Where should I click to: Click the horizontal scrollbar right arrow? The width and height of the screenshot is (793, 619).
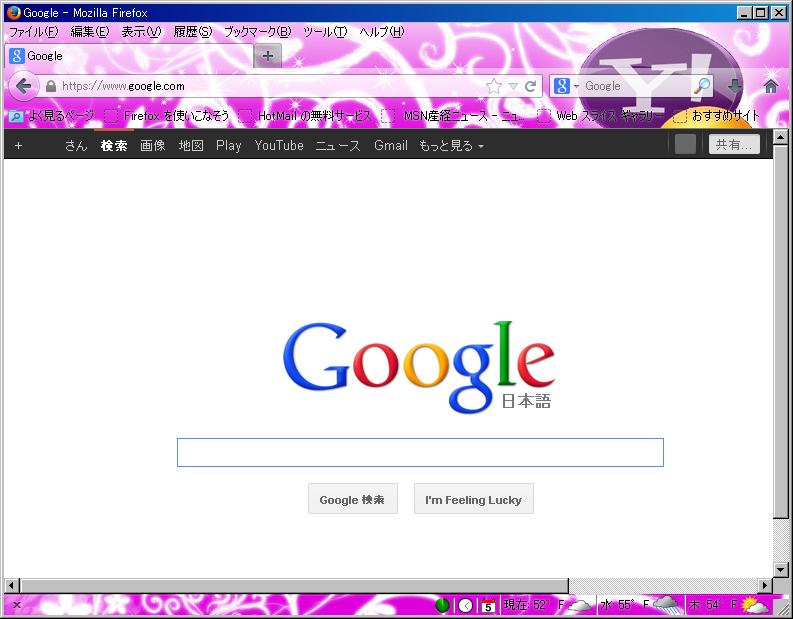point(765,586)
